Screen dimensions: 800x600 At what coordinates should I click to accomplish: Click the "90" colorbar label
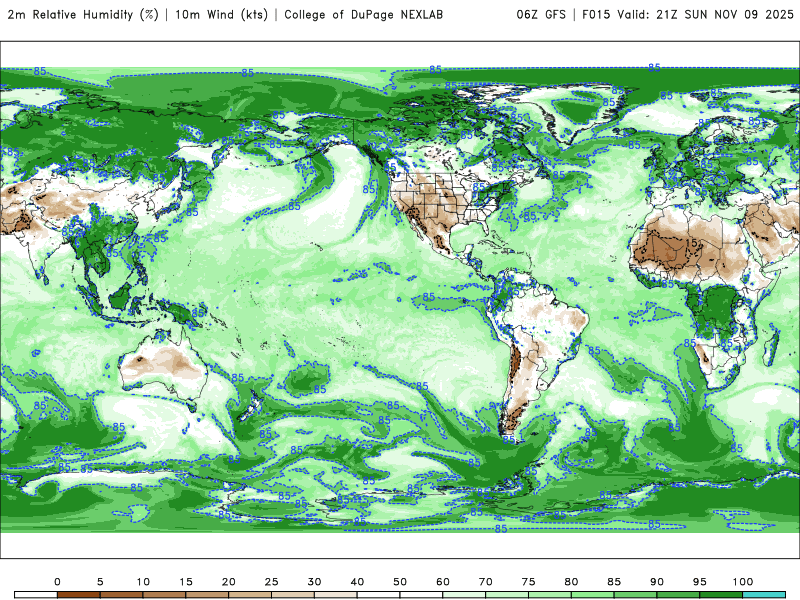[657, 582]
